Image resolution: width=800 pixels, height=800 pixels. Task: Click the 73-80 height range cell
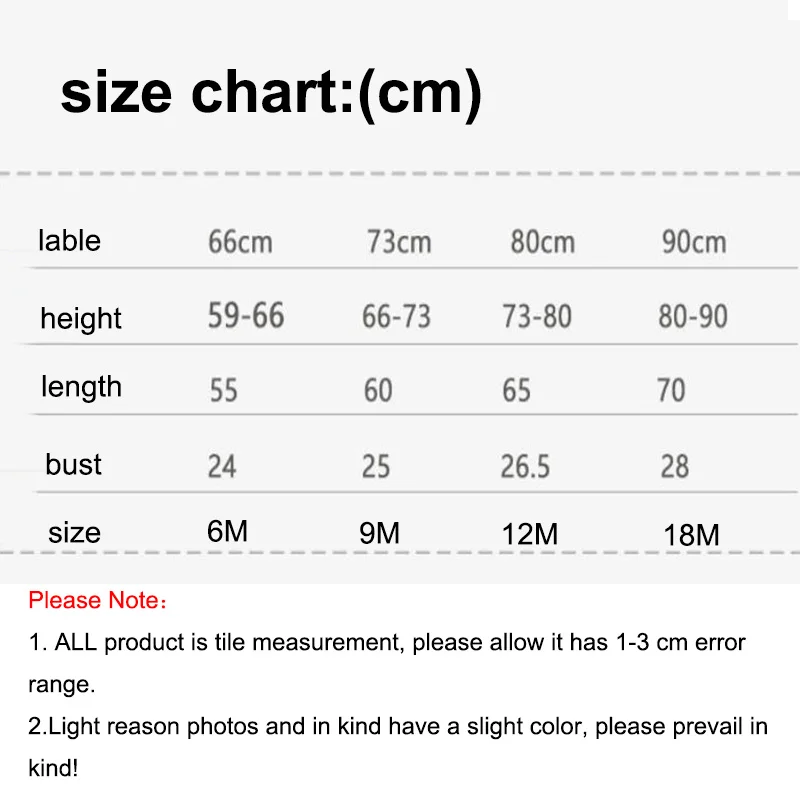coord(537,318)
